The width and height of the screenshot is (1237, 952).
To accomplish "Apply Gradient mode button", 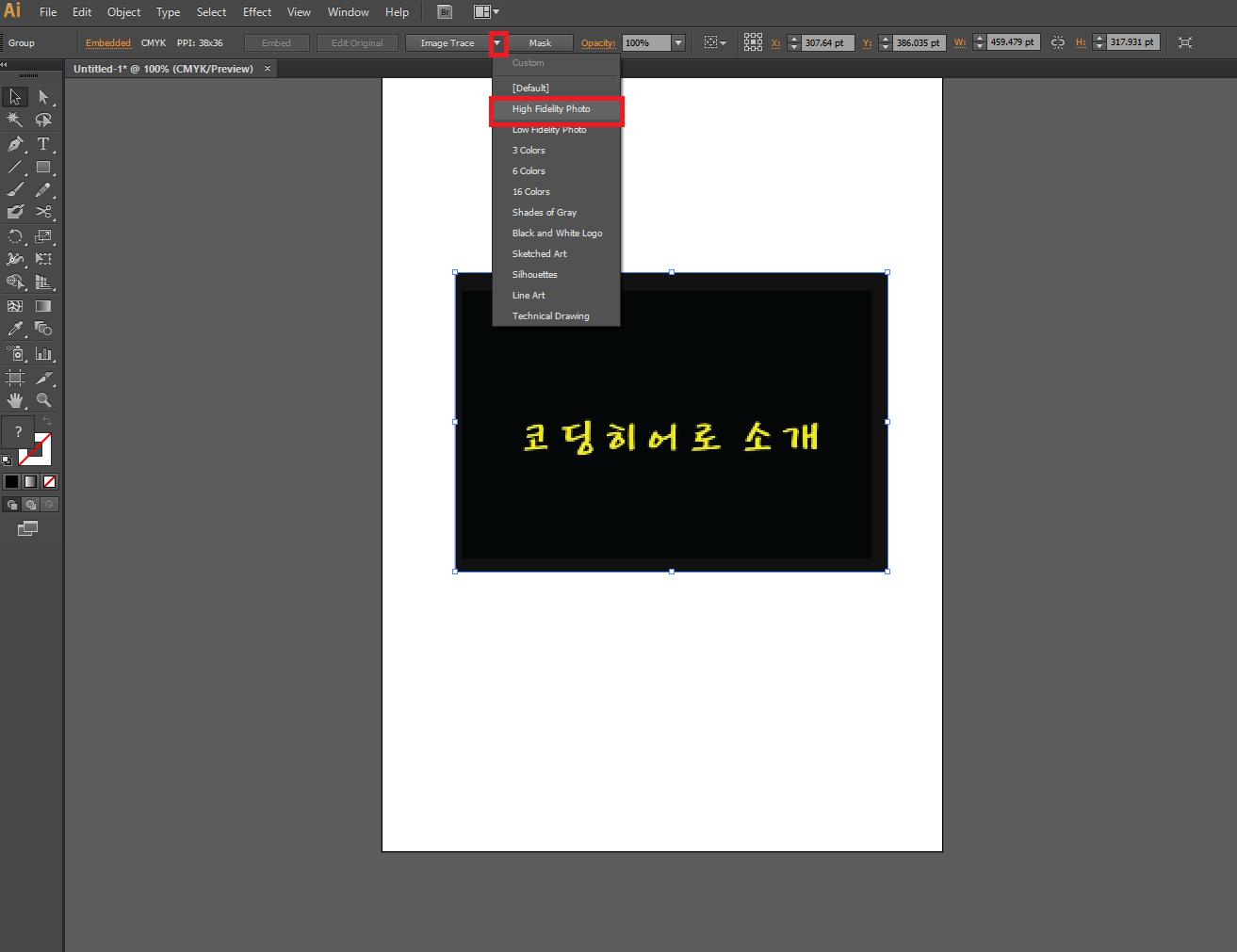I will [30, 481].
